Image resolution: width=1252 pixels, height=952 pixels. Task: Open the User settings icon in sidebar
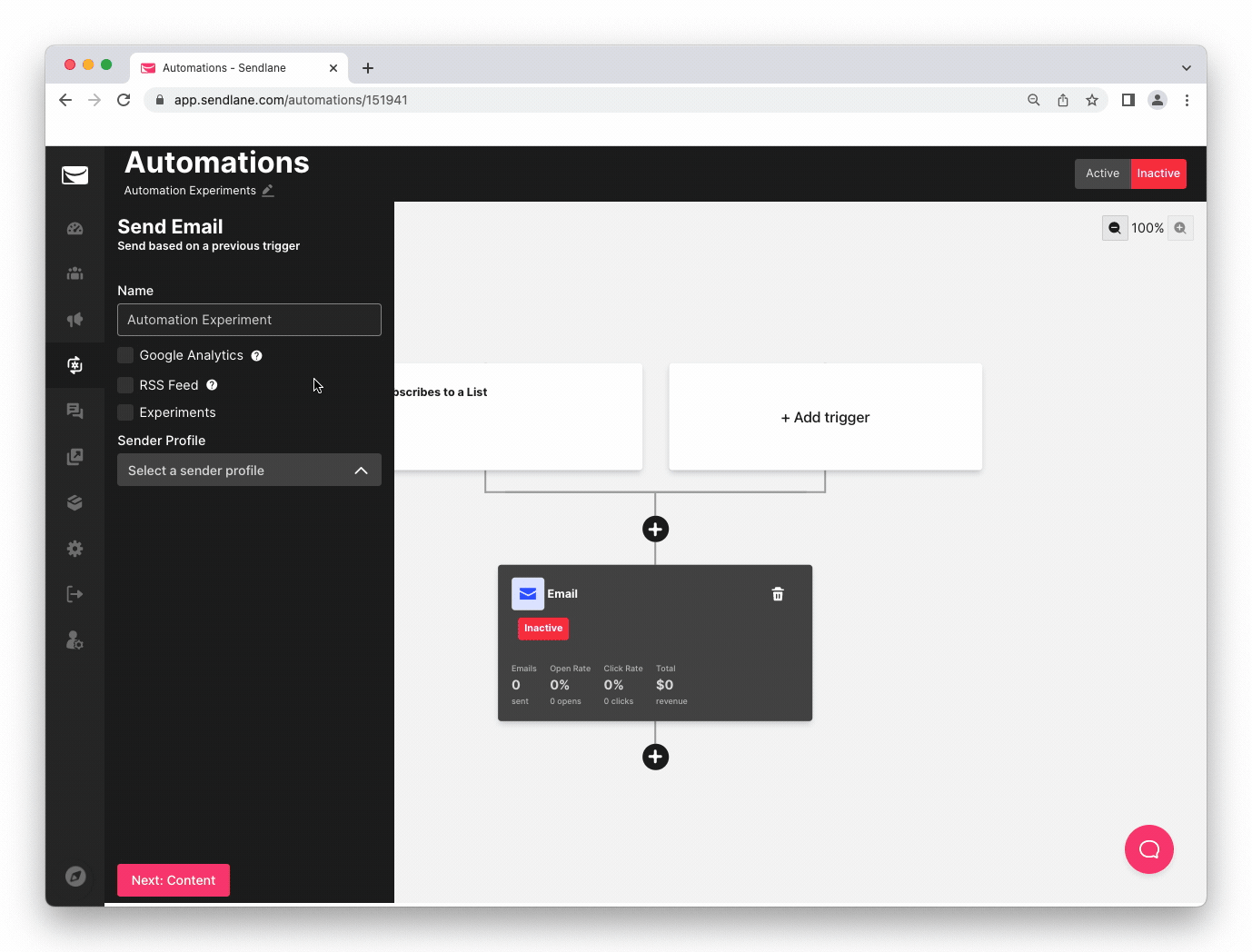pos(75,640)
